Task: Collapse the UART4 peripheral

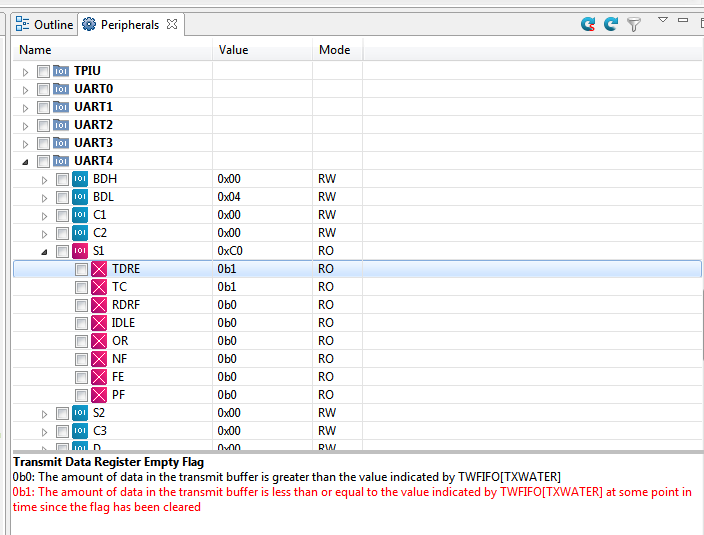Action: click(x=26, y=162)
